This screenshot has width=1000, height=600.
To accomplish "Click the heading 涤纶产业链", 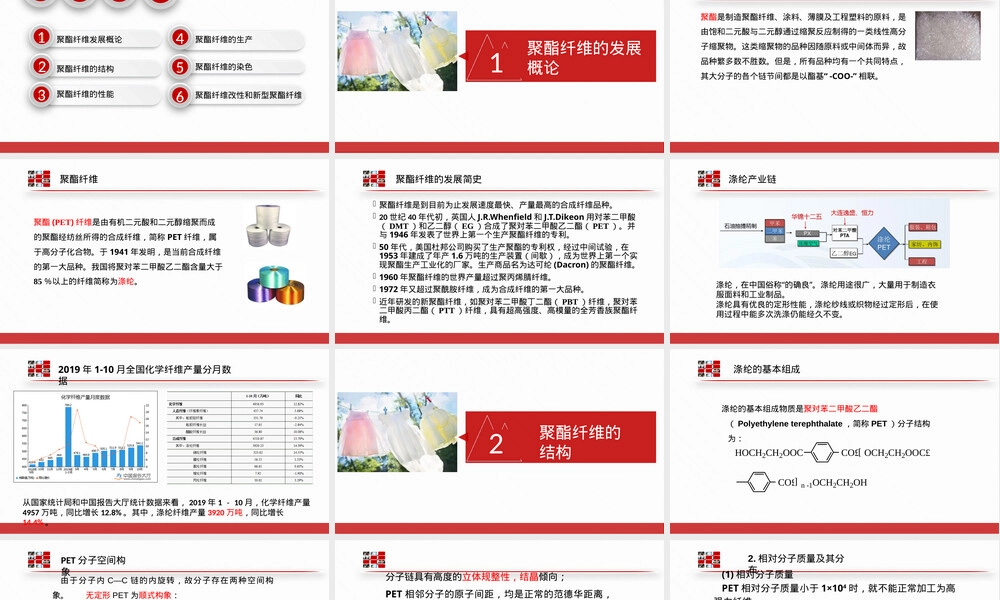I will (x=753, y=179).
